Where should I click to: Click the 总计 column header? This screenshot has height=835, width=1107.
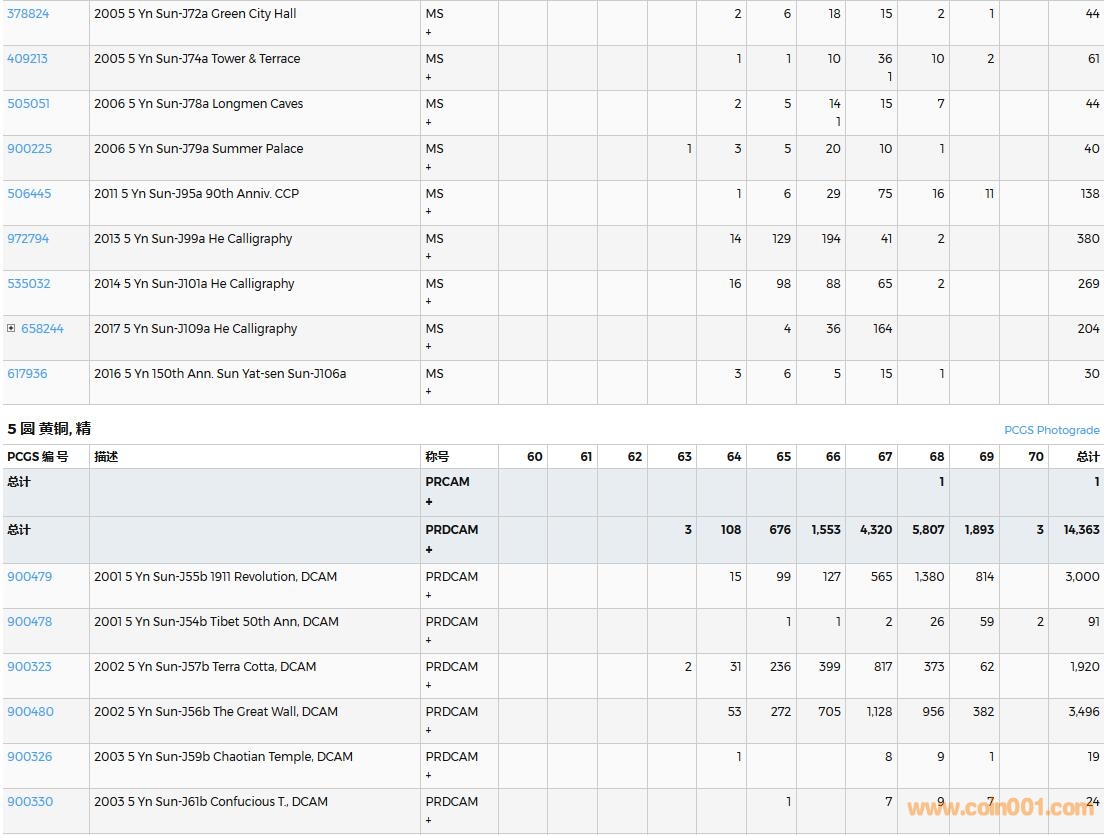[1087, 457]
